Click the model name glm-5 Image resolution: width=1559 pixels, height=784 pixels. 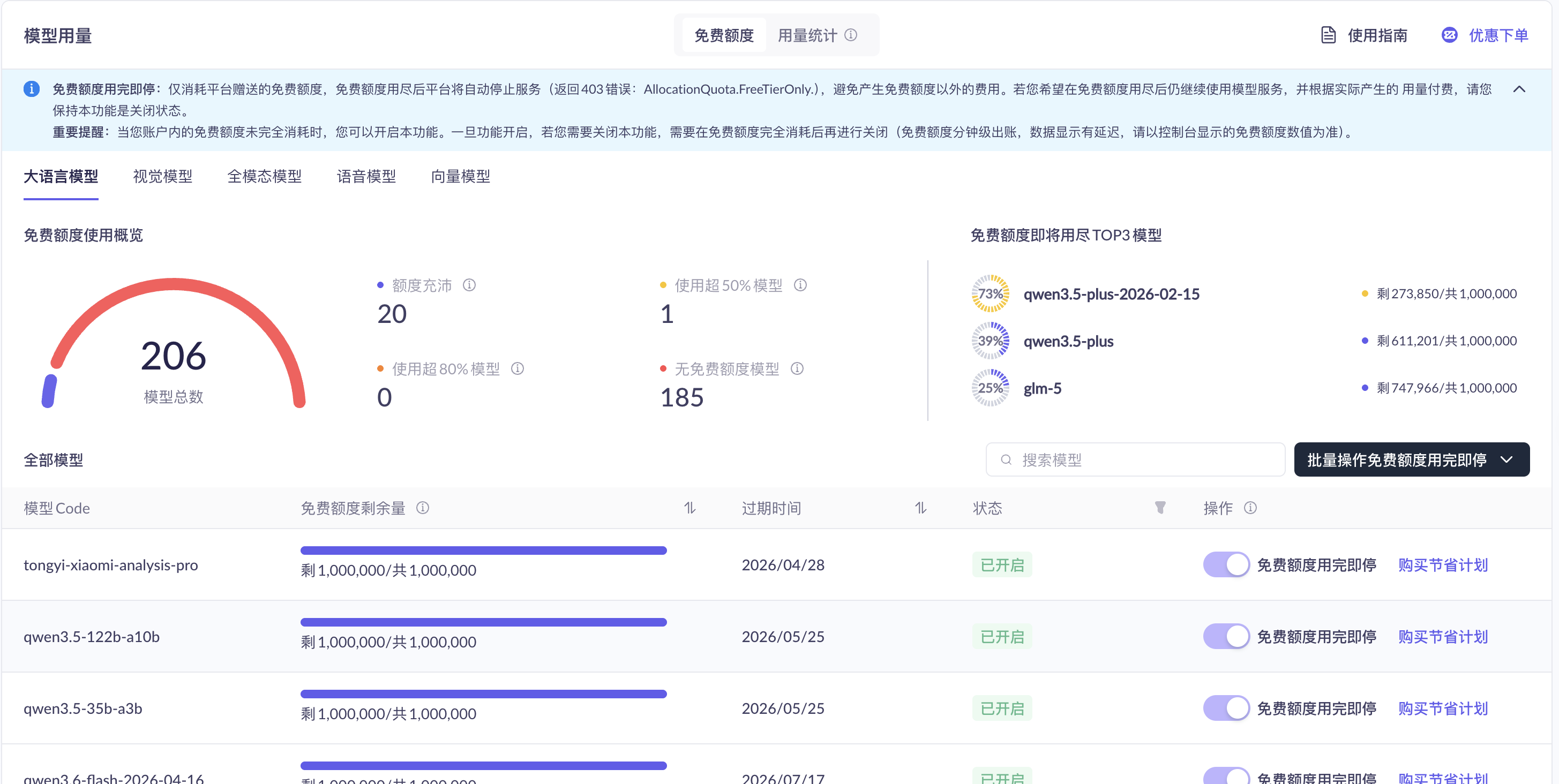tap(1042, 388)
